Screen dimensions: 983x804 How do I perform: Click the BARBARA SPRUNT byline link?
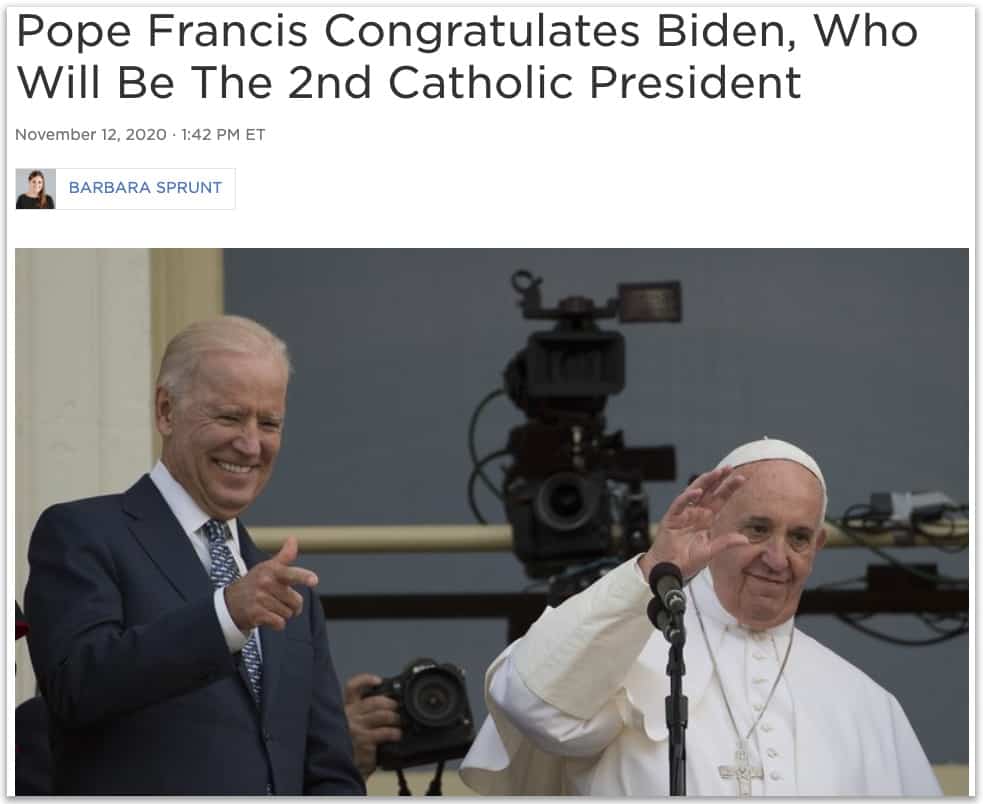145,188
